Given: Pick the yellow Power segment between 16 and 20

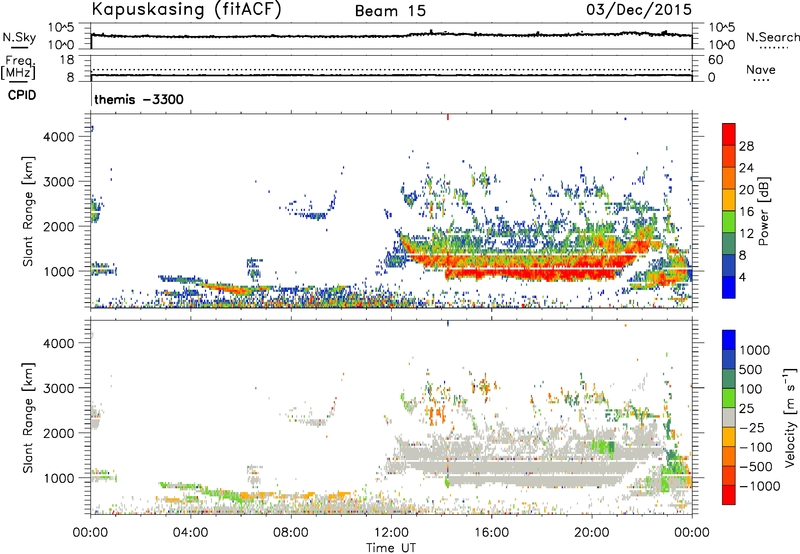Looking at the screenshot, I should [x=729, y=200].
